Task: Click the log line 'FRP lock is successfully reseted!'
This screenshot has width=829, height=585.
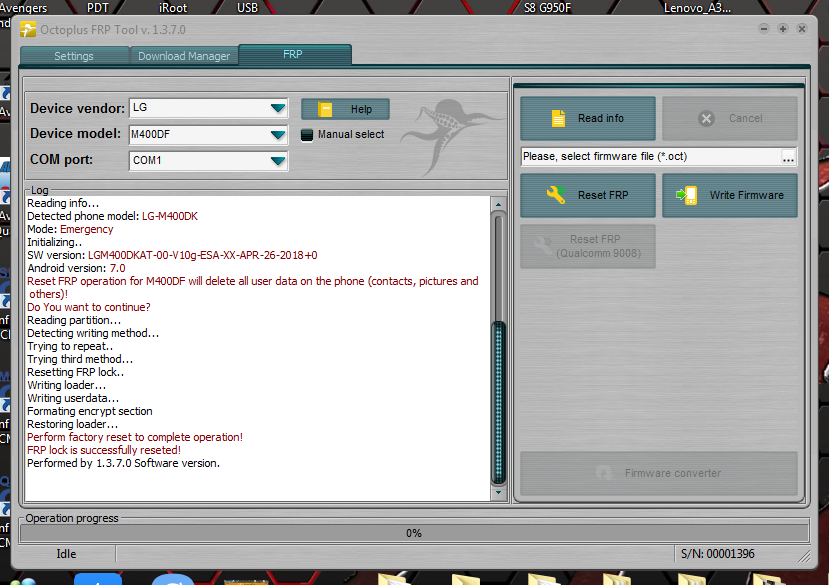Action: tap(104, 450)
